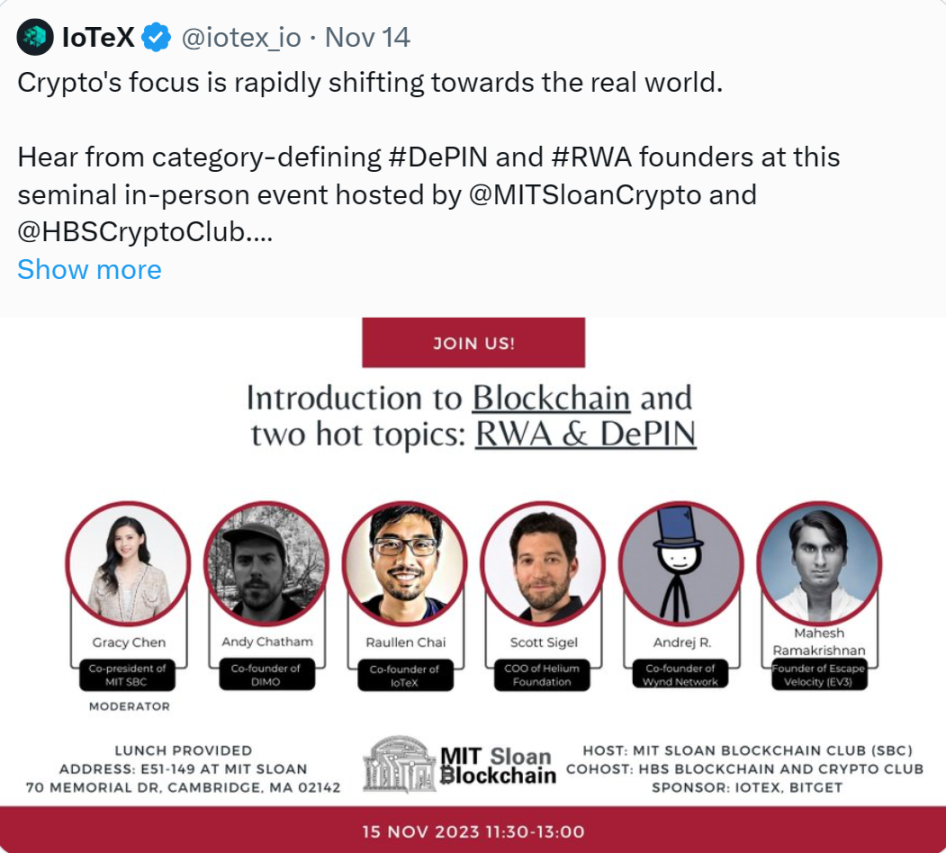Open the Nov 14 tweet timestamp

tap(367, 37)
